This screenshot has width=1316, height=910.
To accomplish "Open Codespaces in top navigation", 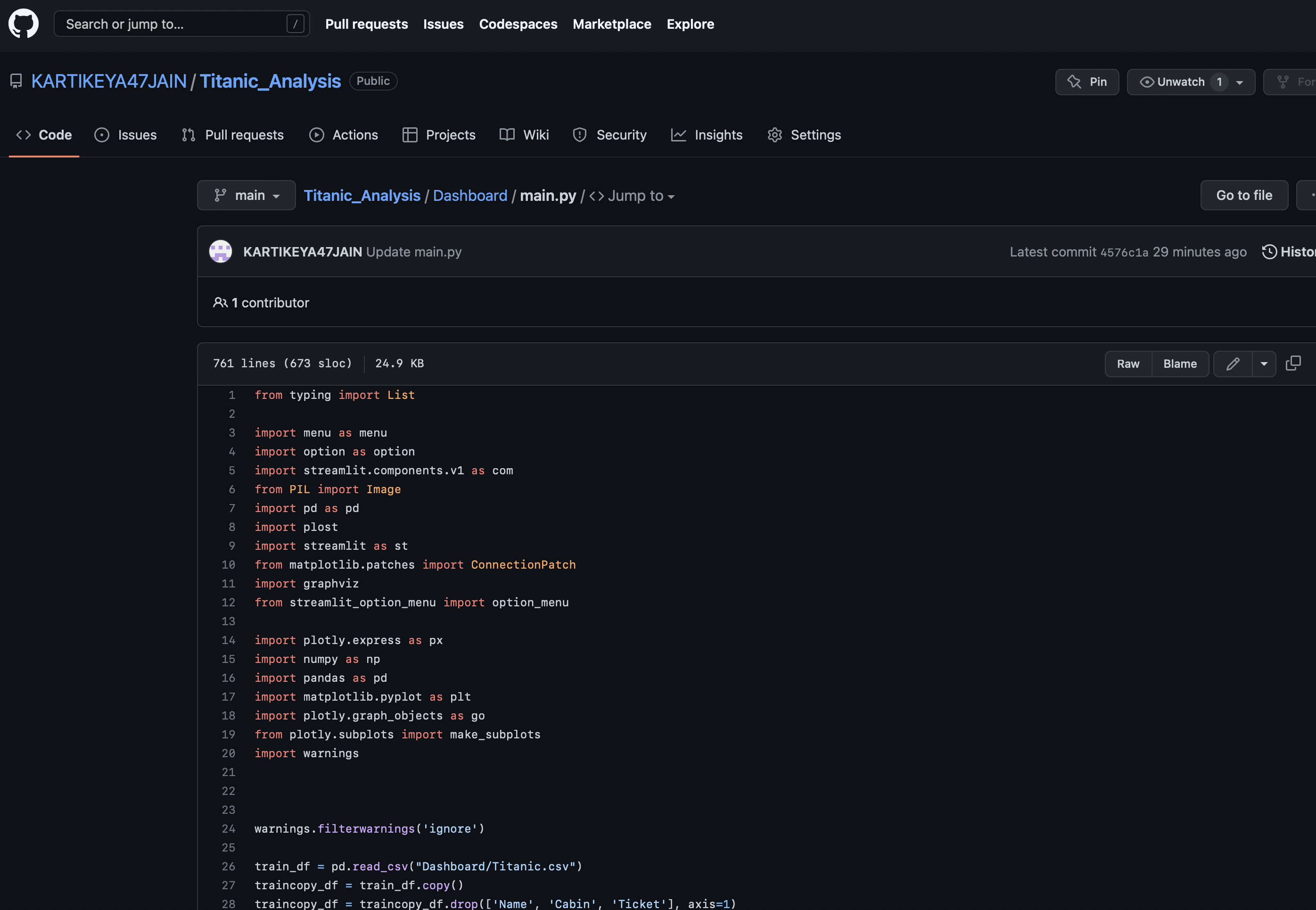I will click(x=518, y=24).
